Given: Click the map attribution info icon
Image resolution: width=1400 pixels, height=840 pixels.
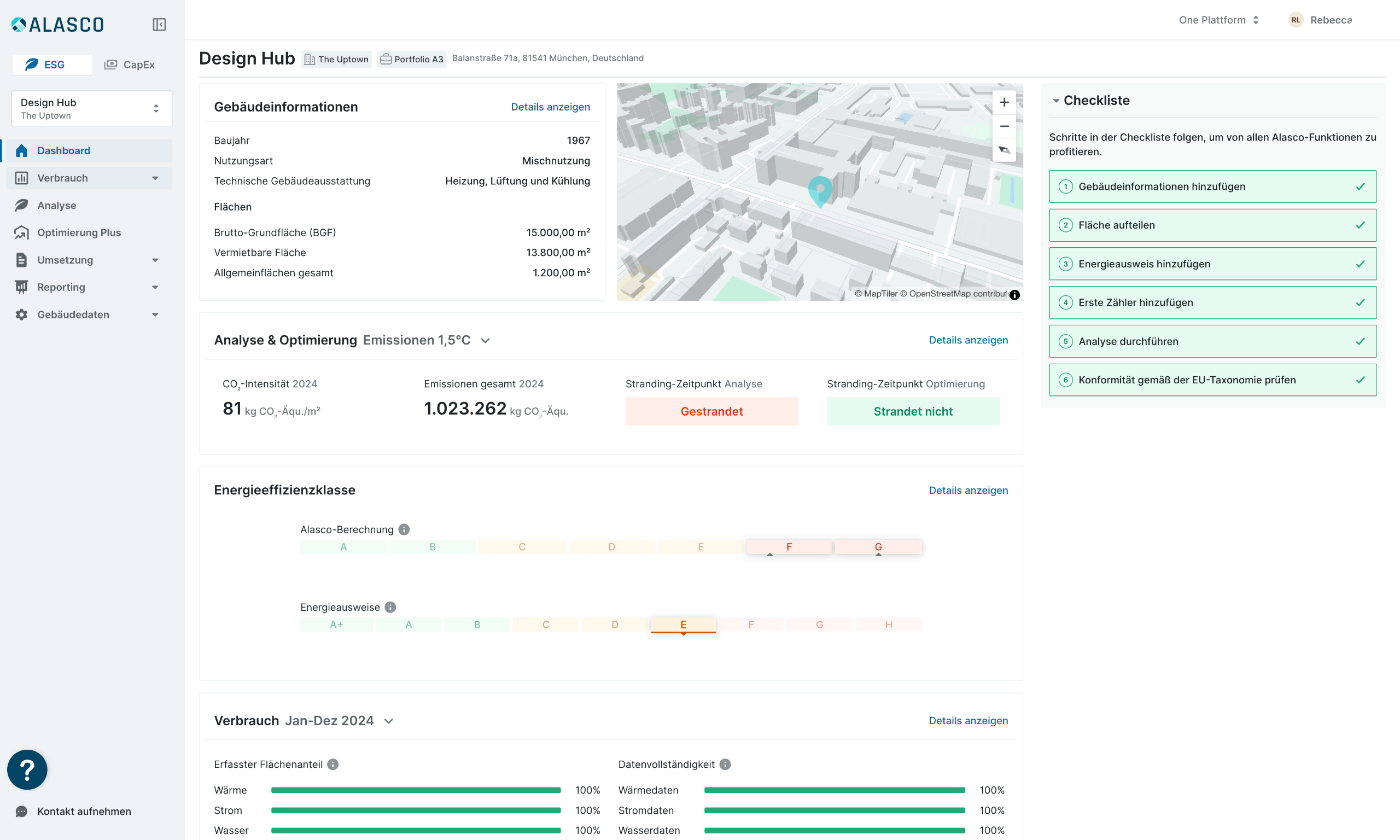Looking at the screenshot, I should coord(1014,294).
